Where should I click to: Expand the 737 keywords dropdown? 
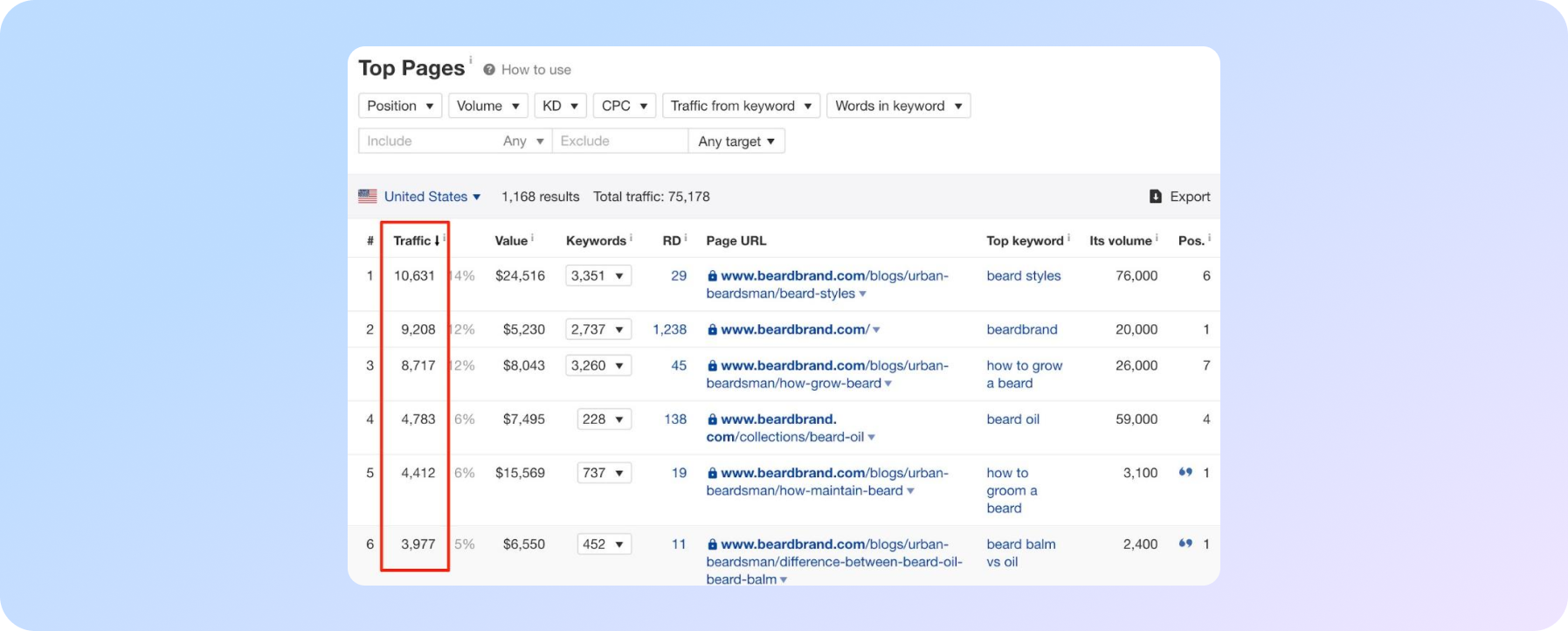click(604, 473)
